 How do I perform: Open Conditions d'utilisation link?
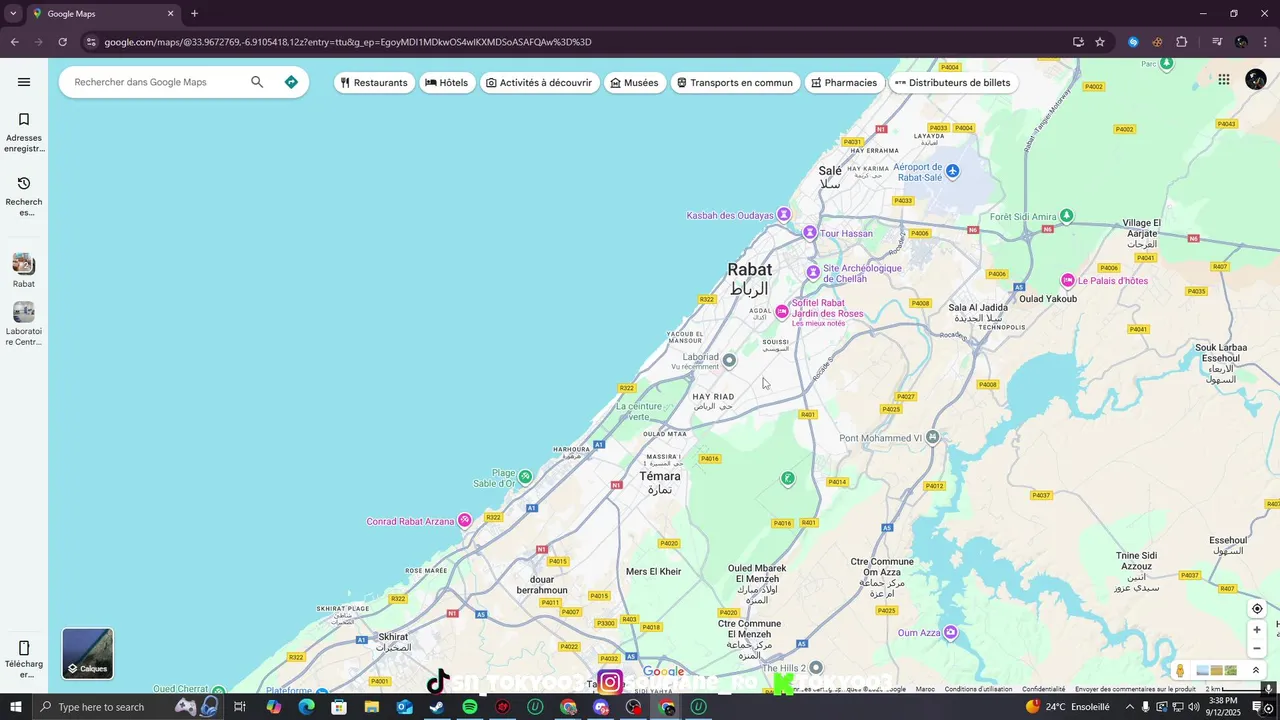tap(978, 689)
